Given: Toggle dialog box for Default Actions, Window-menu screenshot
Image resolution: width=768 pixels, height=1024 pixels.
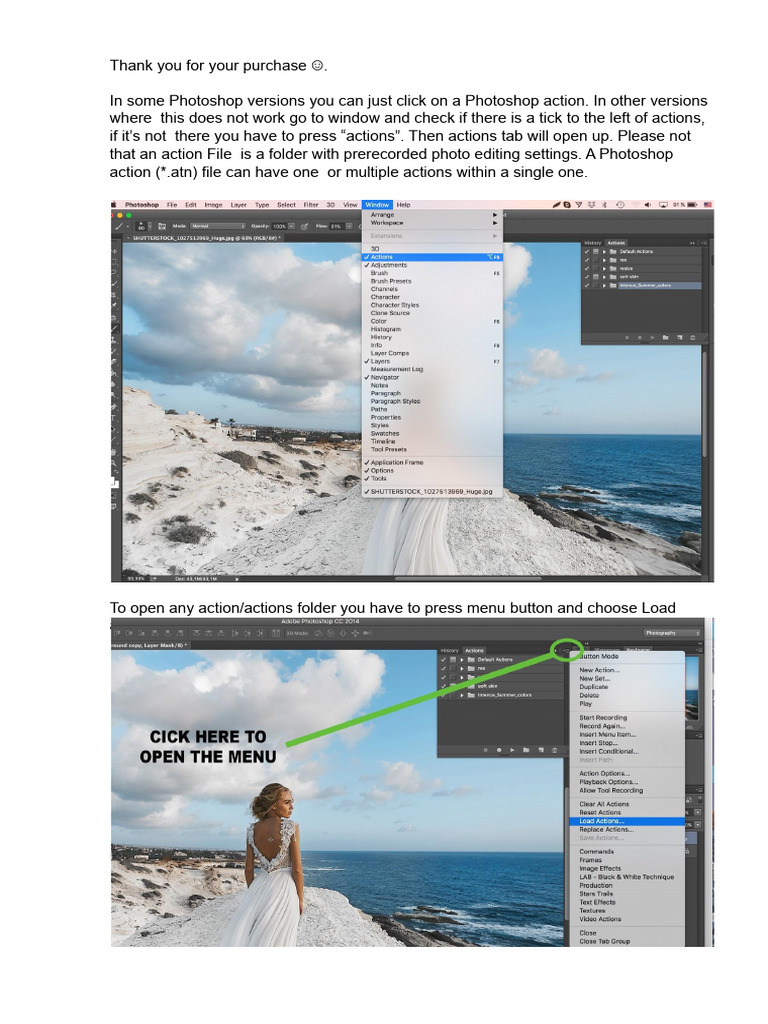Looking at the screenshot, I should tap(596, 251).
